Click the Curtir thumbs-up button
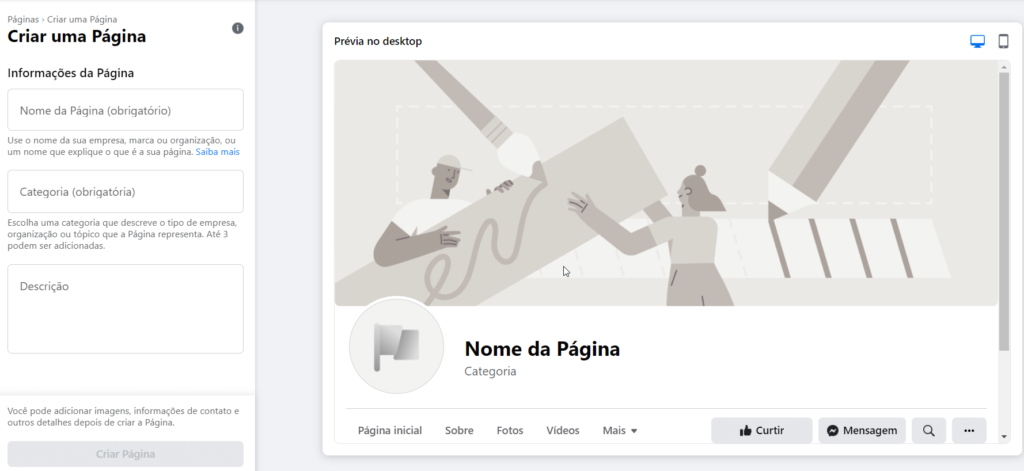This screenshot has width=1024, height=471. [x=761, y=430]
